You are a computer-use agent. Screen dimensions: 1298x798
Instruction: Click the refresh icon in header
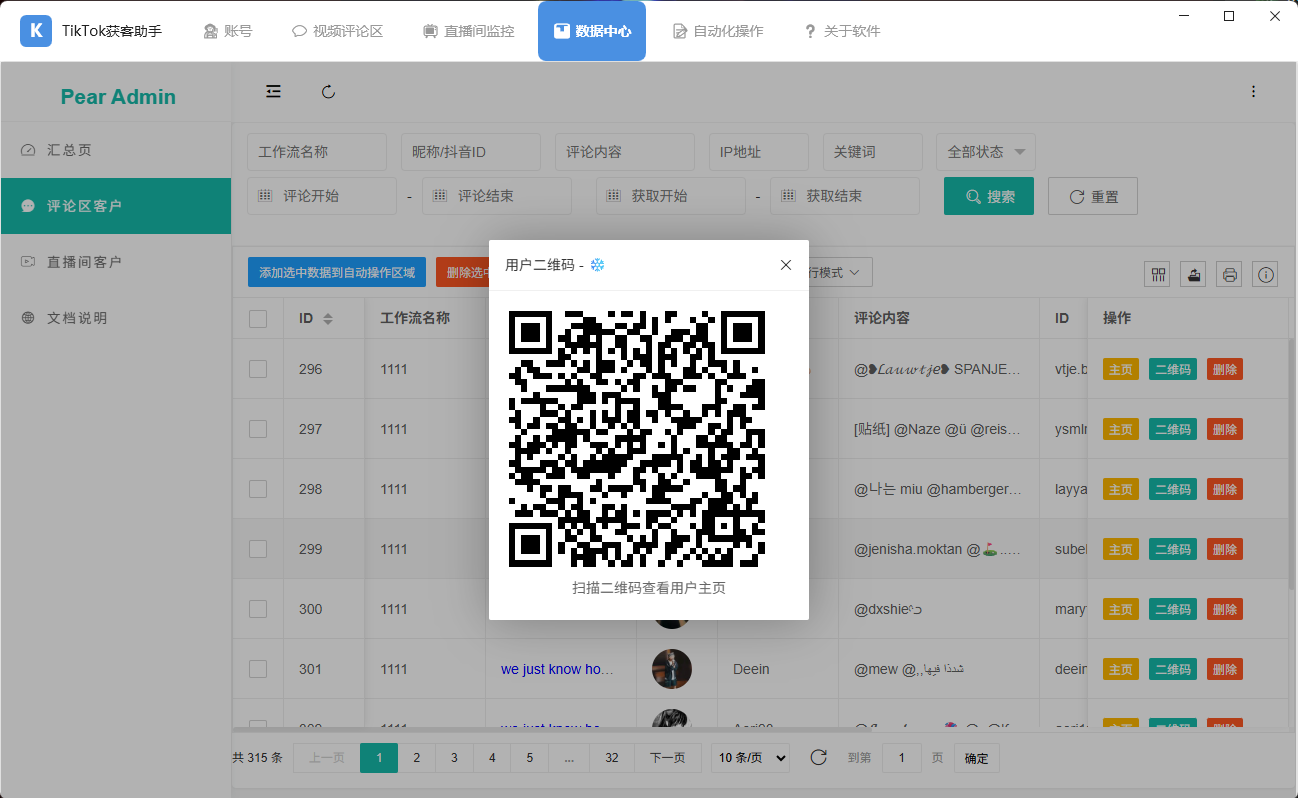(x=328, y=92)
